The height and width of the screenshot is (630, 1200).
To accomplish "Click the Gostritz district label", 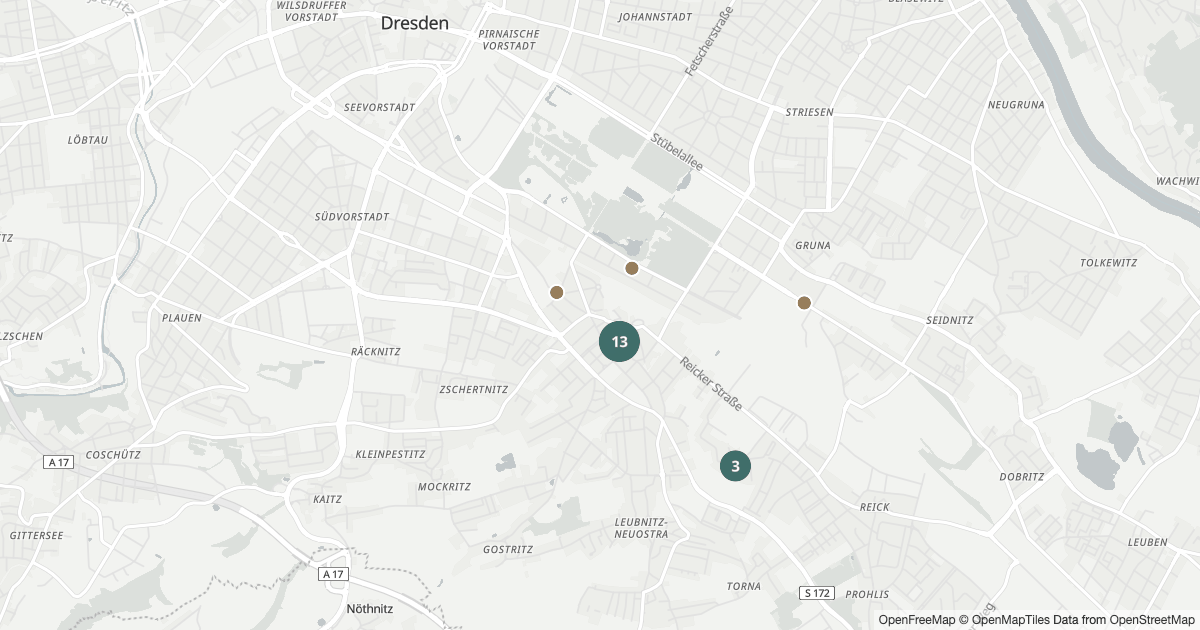I will (508, 549).
